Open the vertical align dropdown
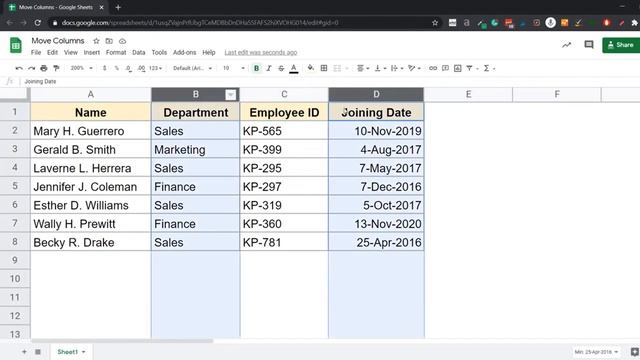 [x=380, y=68]
